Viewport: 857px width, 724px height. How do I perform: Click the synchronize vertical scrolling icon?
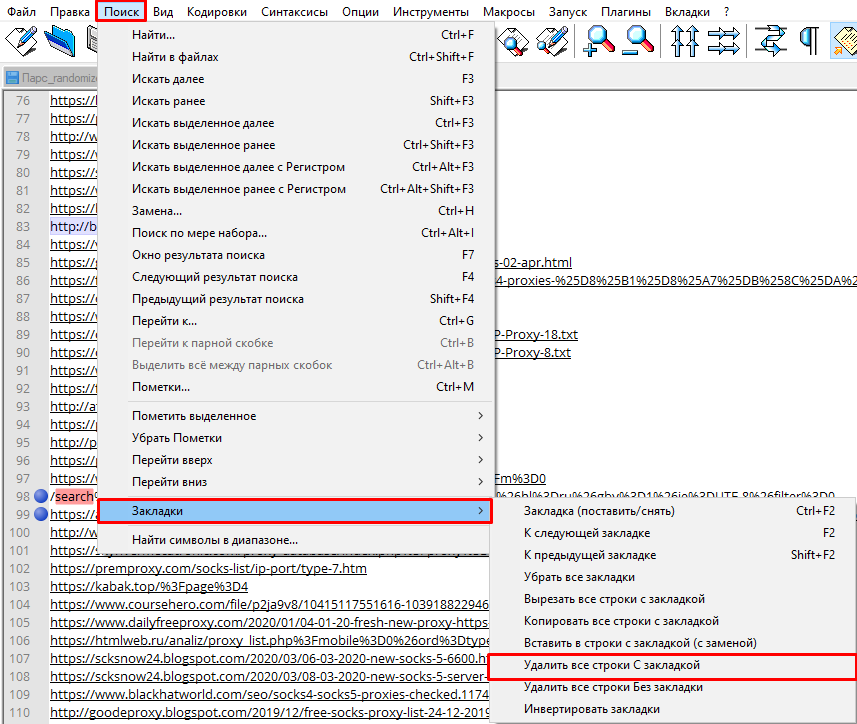point(685,40)
